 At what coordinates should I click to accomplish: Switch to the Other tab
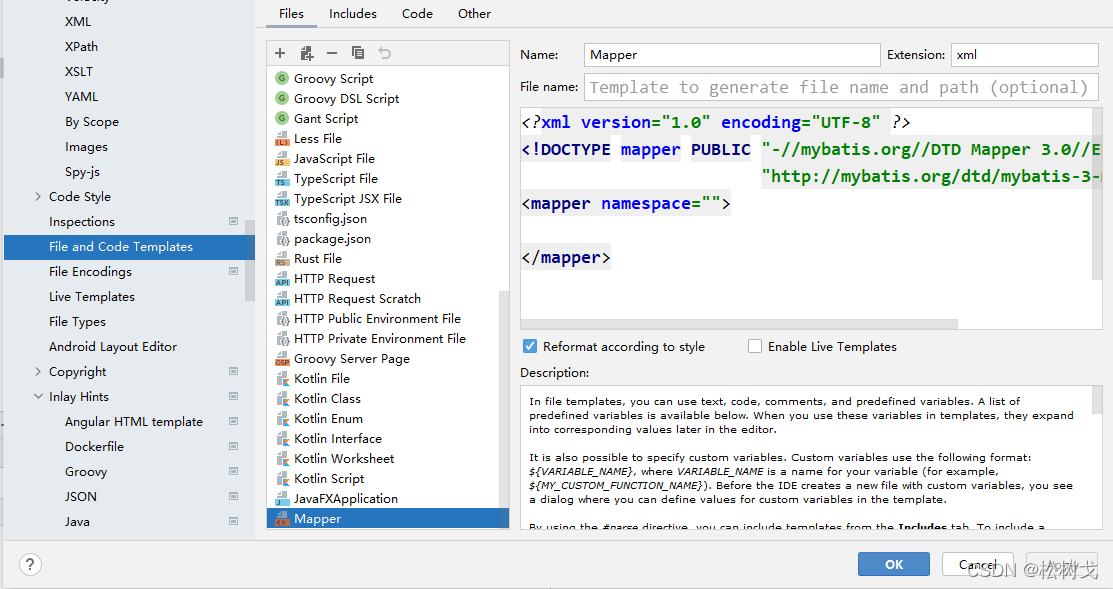click(x=474, y=13)
